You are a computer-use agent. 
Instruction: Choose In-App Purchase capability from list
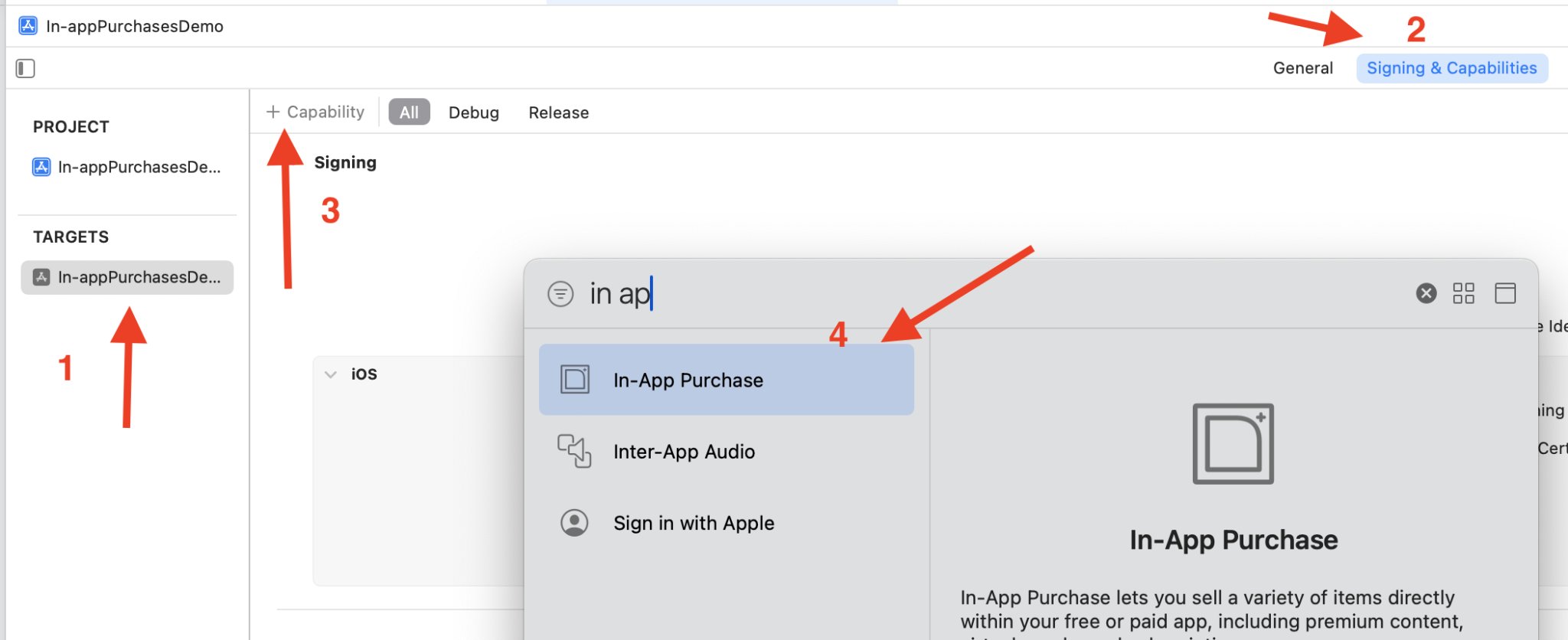point(726,380)
